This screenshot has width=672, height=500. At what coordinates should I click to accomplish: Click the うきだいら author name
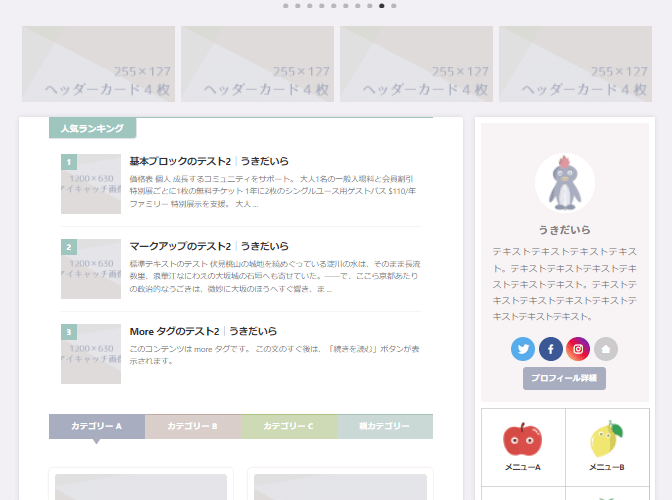(564, 230)
